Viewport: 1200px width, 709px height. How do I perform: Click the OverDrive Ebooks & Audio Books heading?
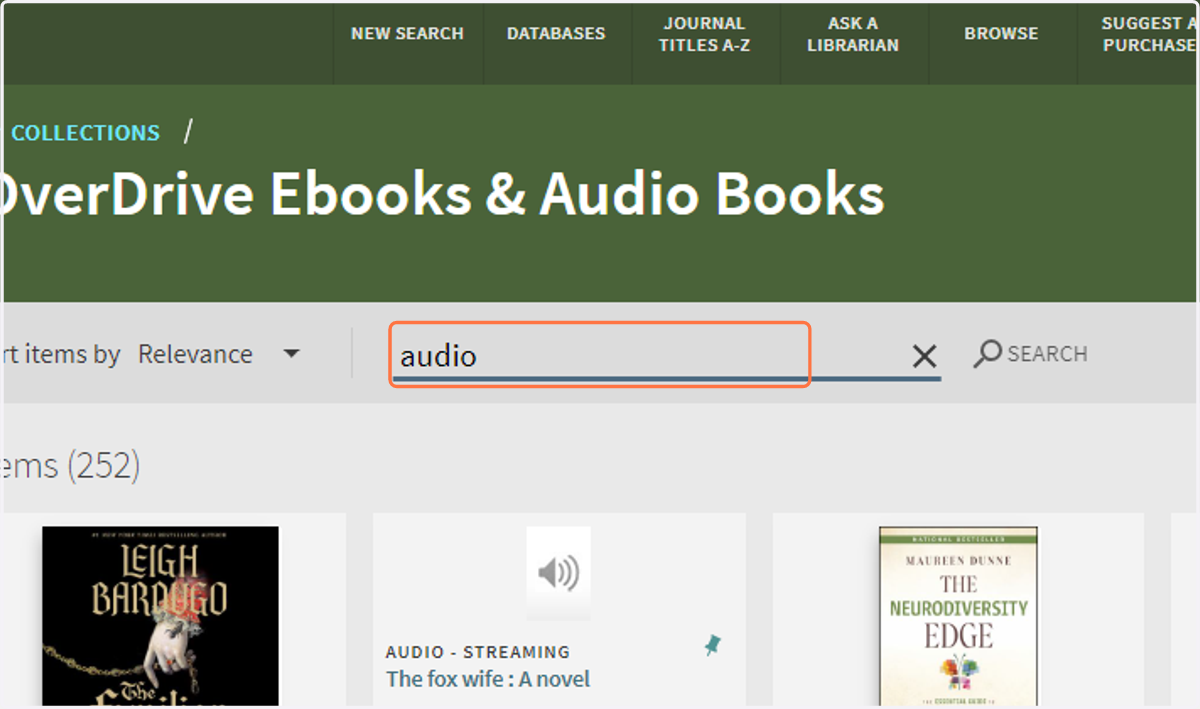pos(442,195)
